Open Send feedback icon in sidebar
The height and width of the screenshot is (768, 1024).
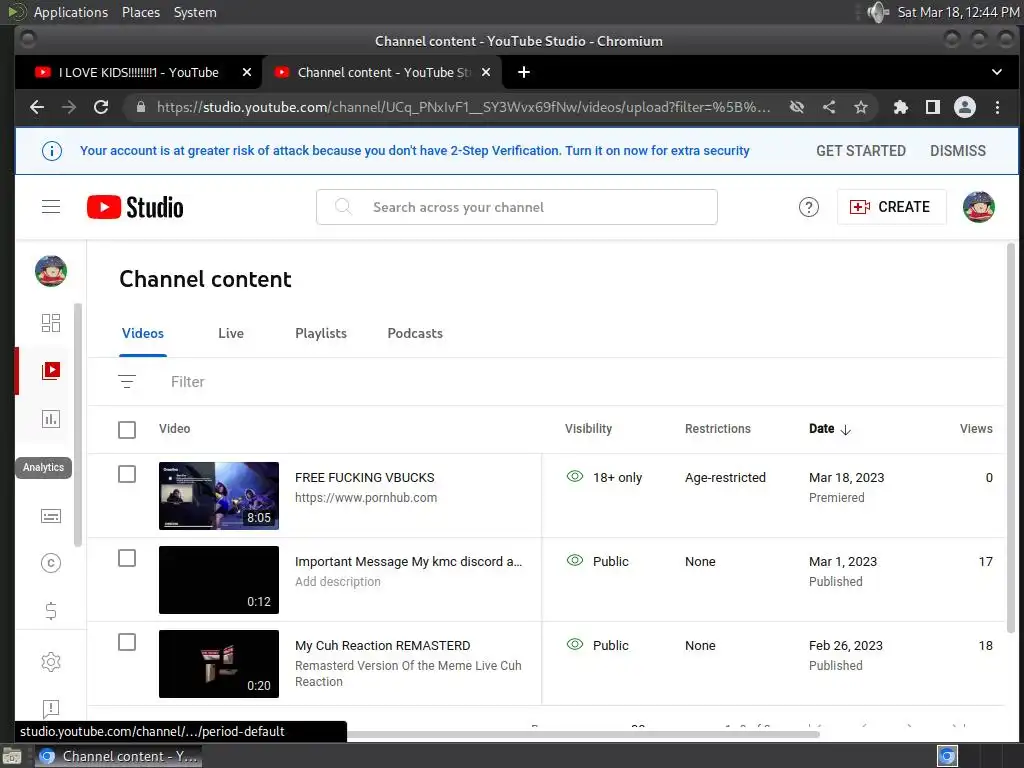pos(51,709)
